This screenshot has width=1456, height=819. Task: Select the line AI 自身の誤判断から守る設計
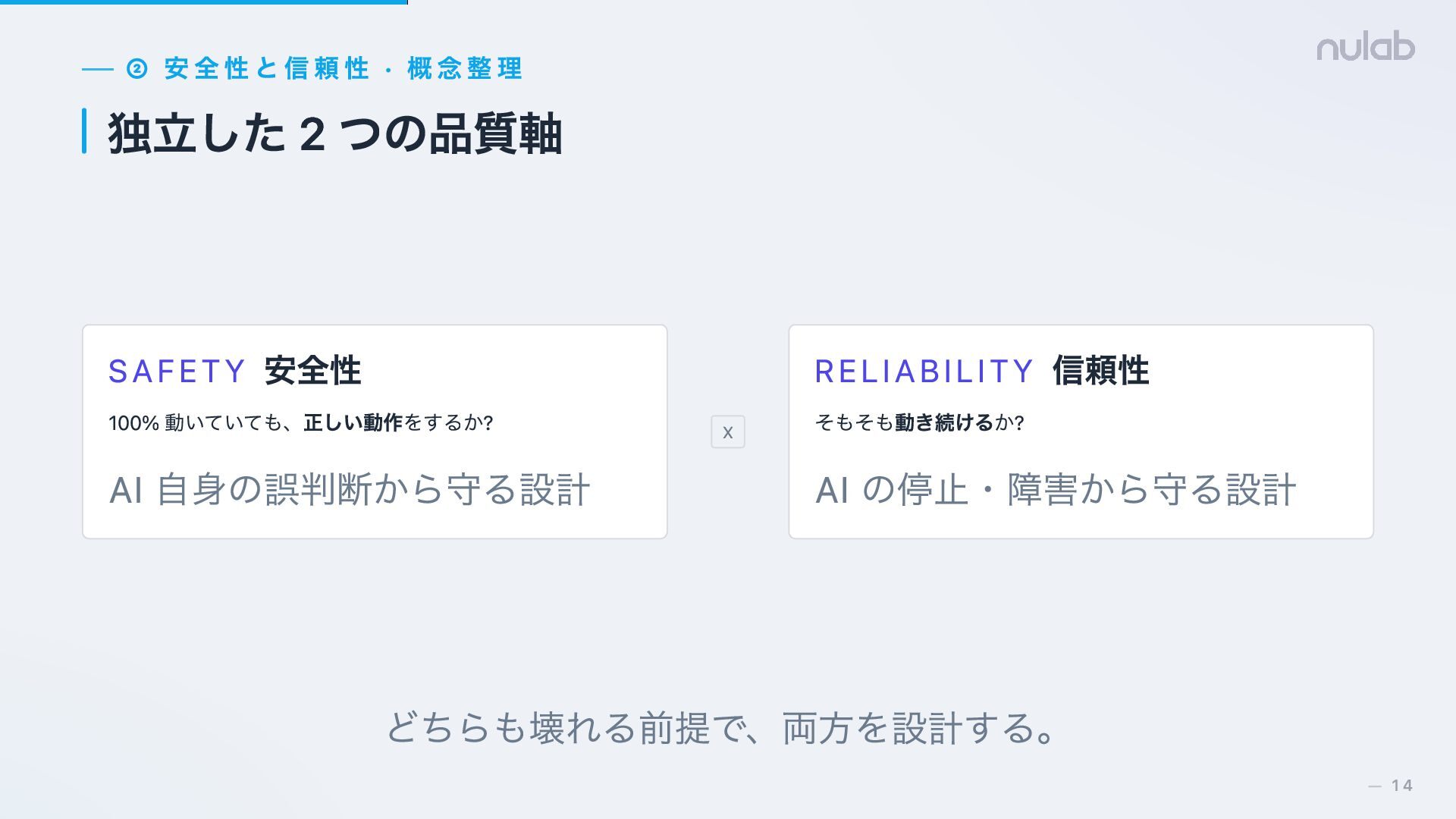click(x=349, y=489)
